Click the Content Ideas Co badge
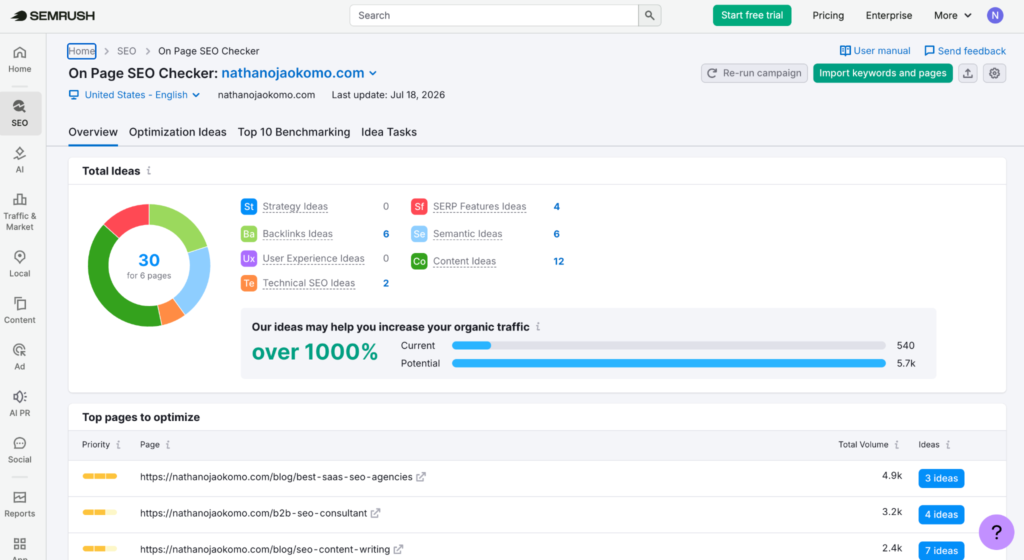This screenshot has width=1024, height=560. click(x=419, y=261)
